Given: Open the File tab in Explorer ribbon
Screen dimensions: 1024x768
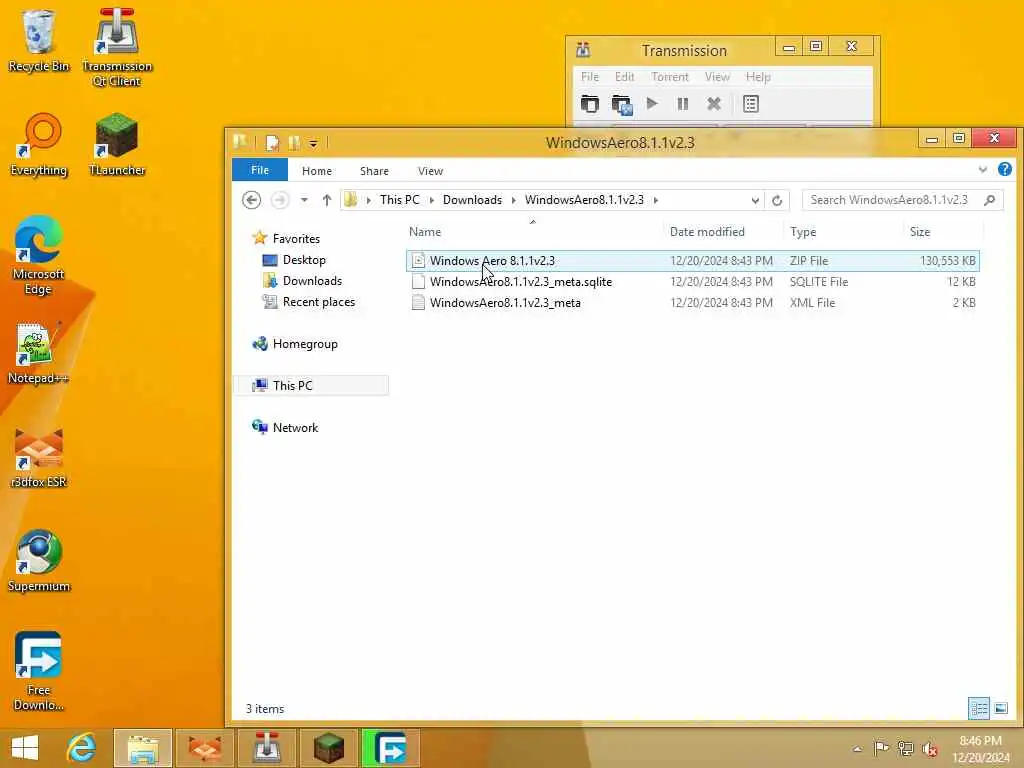Looking at the screenshot, I should [260, 170].
